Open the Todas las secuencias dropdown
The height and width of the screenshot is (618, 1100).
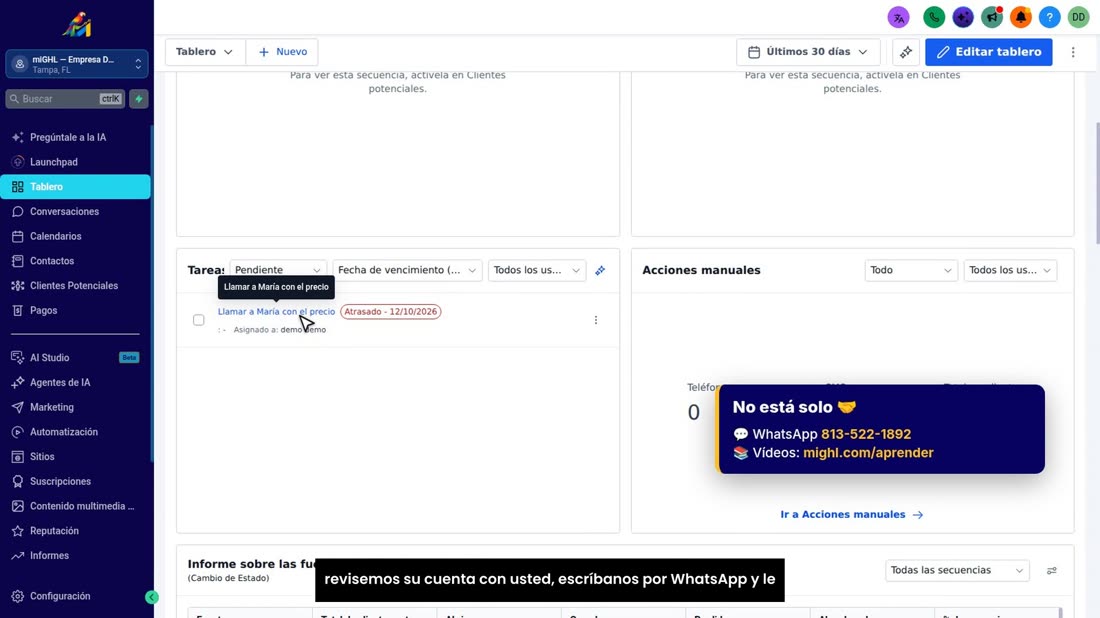(957, 570)
